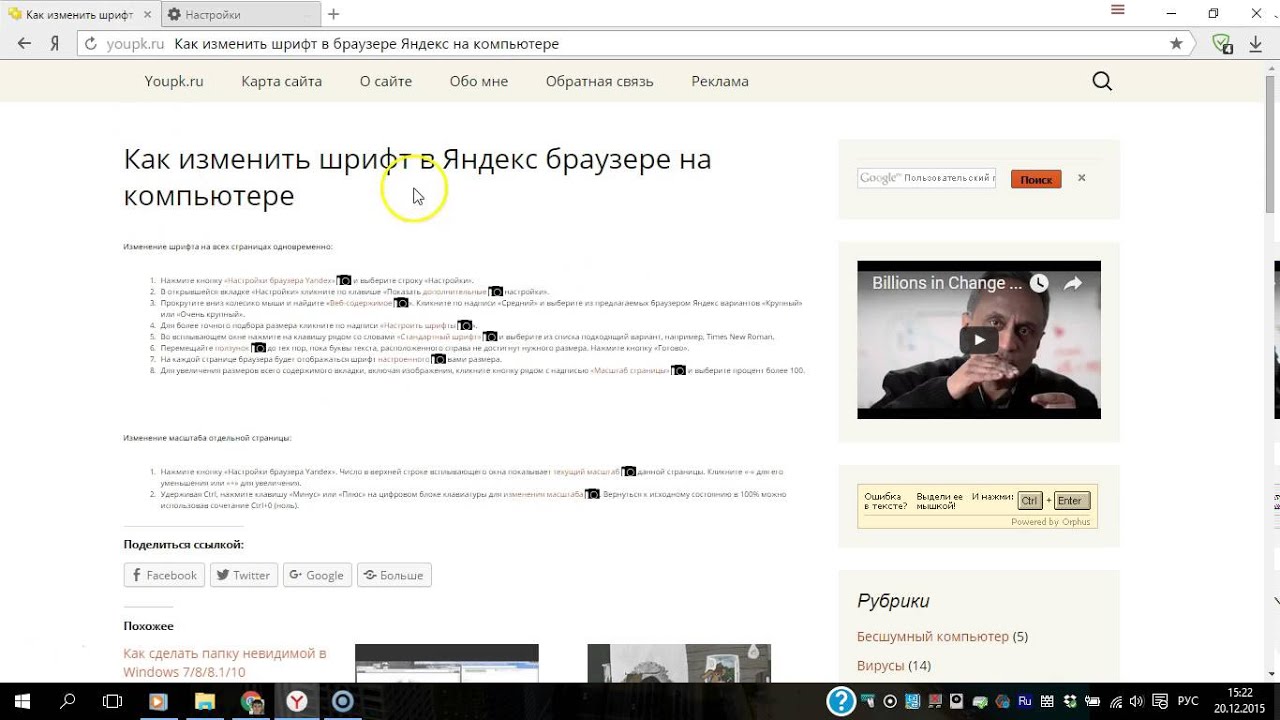The image size is (1280, 720).
Task: Open Бесшумный компьютер category link
Action: click(933, 636)
